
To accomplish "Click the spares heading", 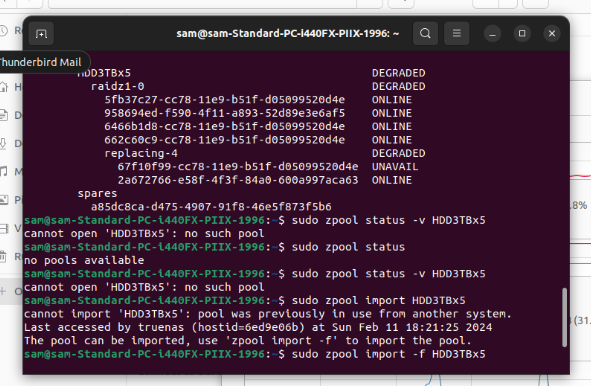I will 97,194.
